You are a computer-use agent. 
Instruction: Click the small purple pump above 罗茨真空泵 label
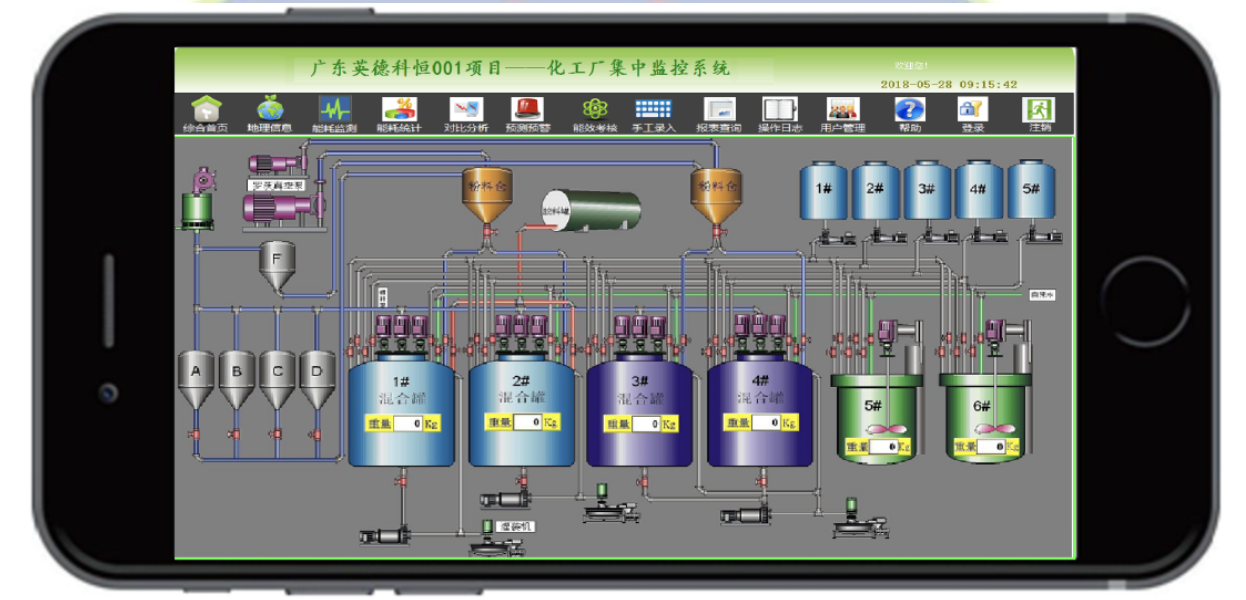[278, 165]
